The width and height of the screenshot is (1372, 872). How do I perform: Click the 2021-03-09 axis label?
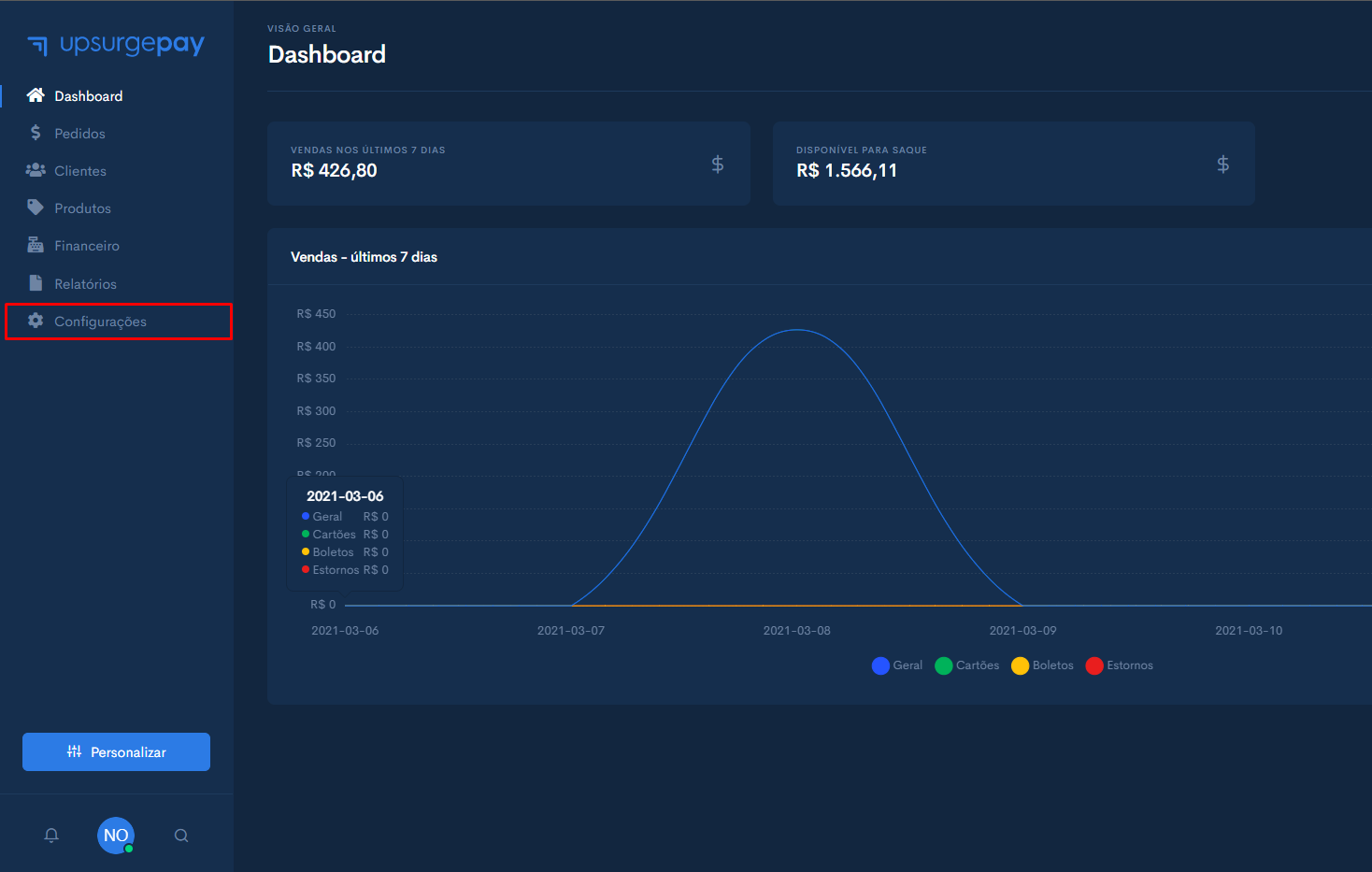(x=1022, y=631)
